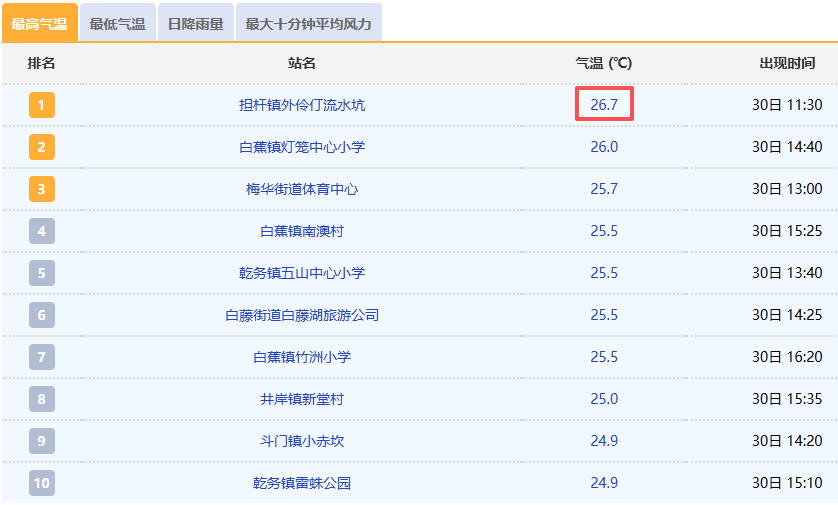Click the rank 8 gray badge

pyautogui.click(x=42, y=399)
